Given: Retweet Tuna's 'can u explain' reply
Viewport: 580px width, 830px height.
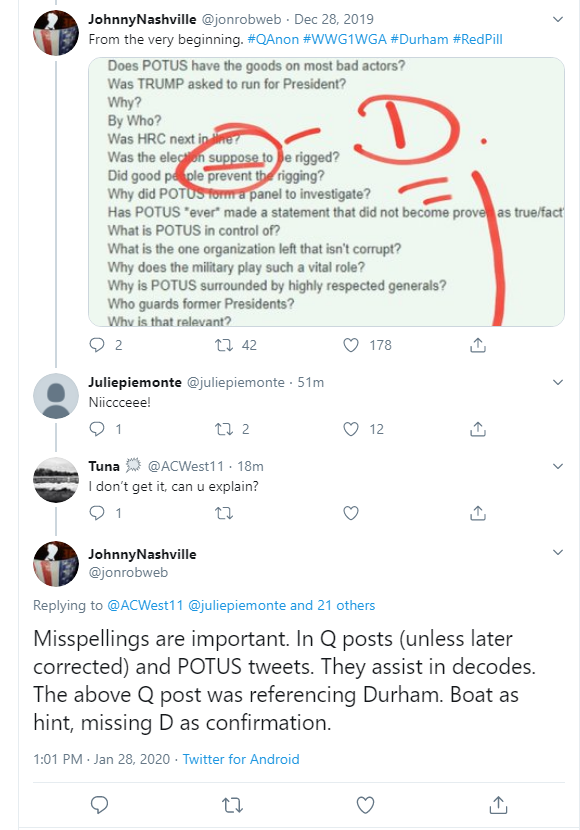Looking at the screenshot, I should click(224, 513).
